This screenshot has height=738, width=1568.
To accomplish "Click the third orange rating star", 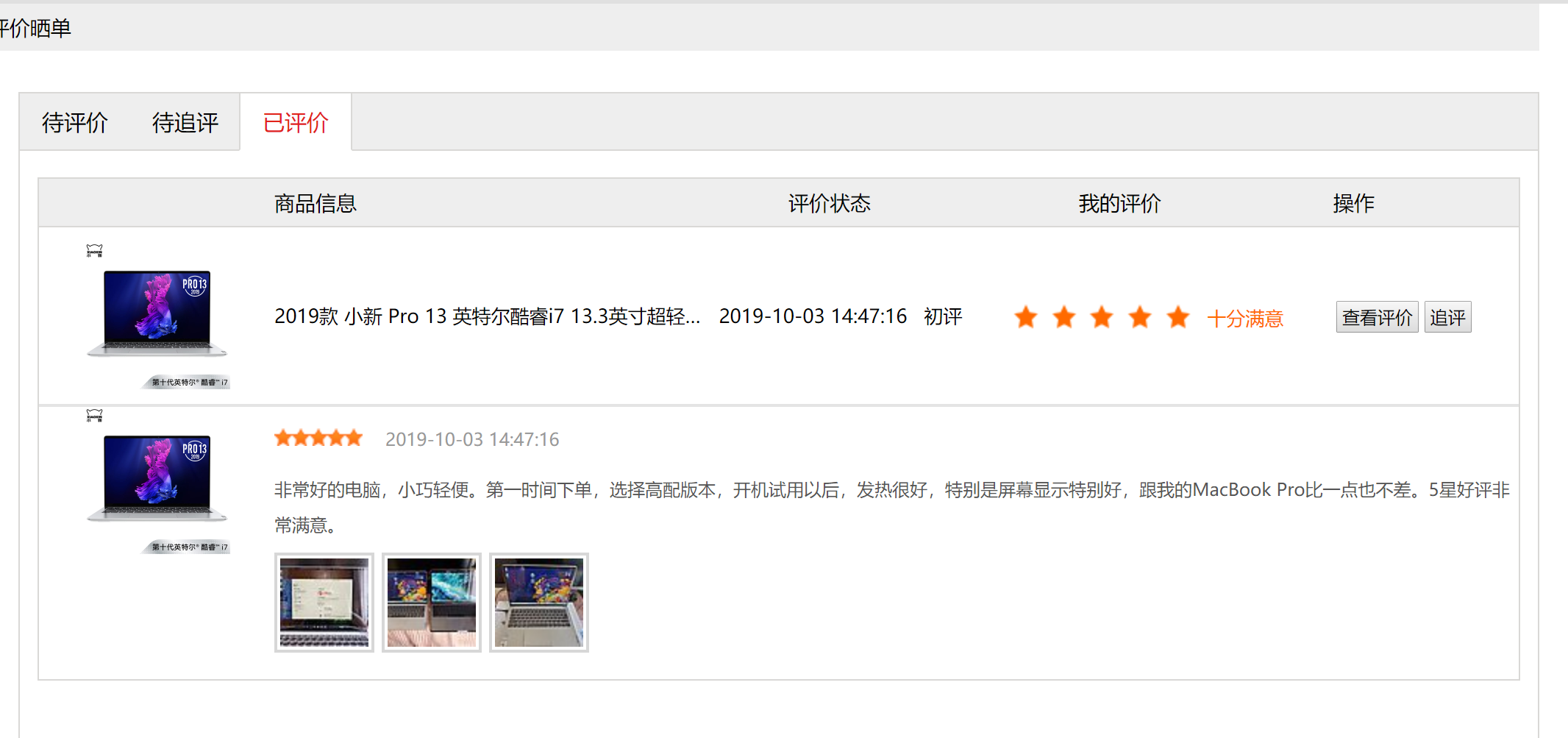I will tap(1102, 317).
